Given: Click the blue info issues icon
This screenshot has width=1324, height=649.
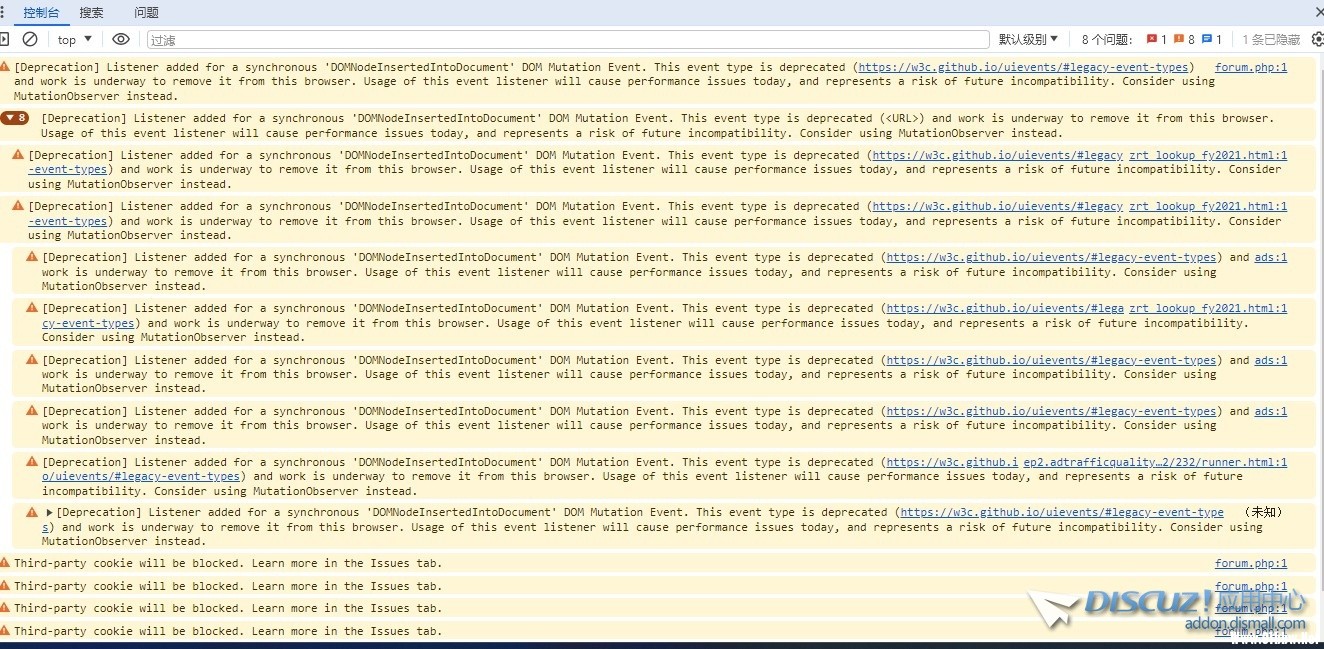Looking at the screenshot, I should tap(1206, 39).
